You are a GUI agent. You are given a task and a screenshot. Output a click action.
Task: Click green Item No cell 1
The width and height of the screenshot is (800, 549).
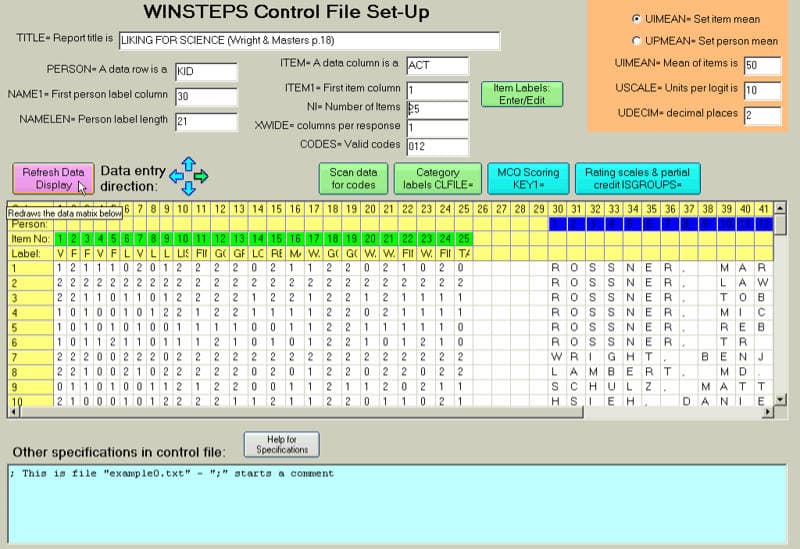pyautogui.click(x=60, y=238)
